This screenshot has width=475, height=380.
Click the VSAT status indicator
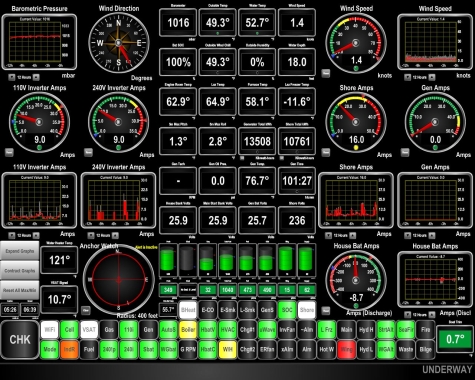click(89, 330)
